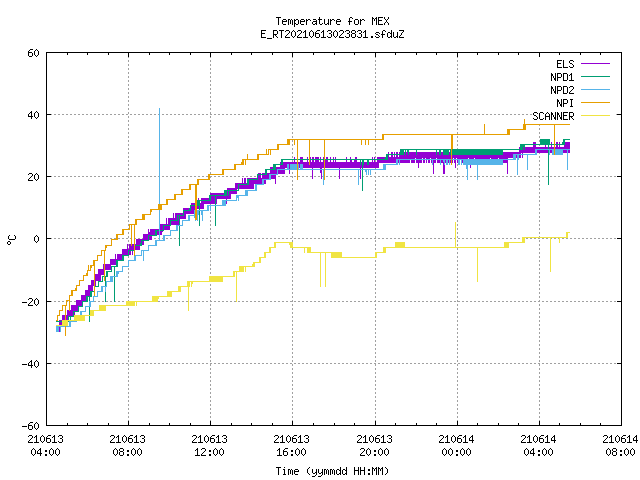Click the NPD1 legend label
This screenshot has width=640, height=480.
pos(562,77)
